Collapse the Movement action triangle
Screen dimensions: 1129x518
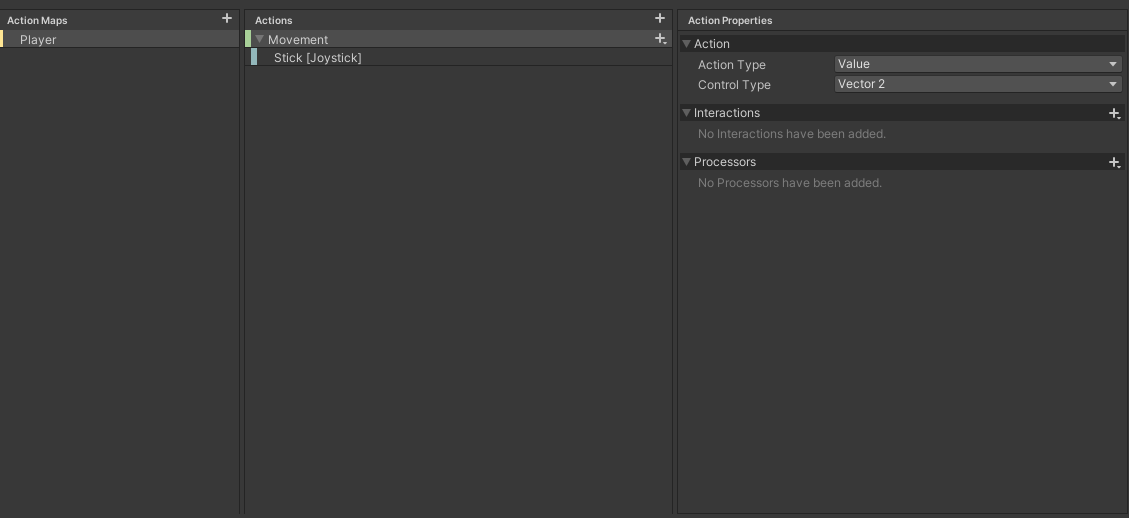click(x=260, y=40)
